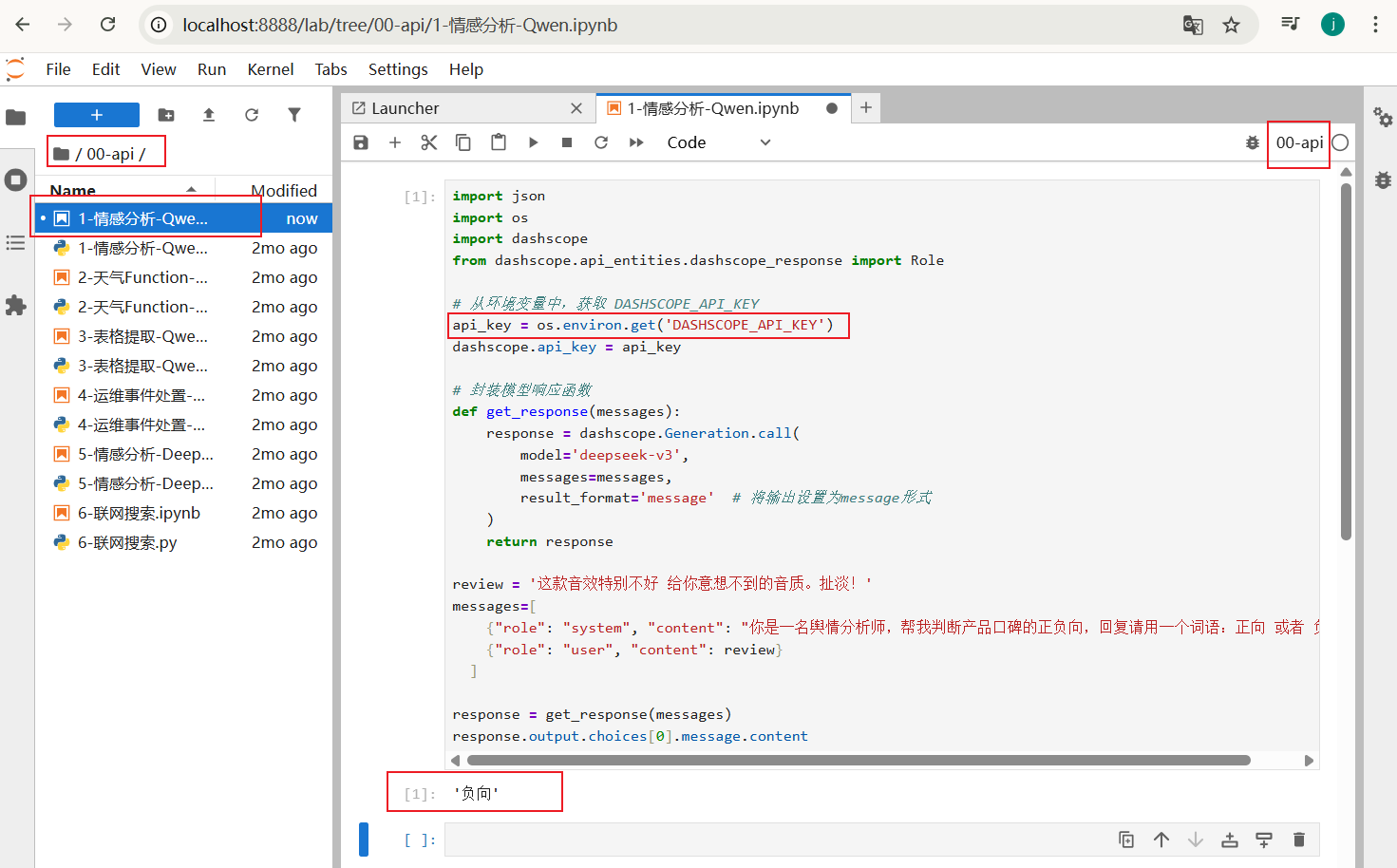Sort files by Name column
The height and width of the screenshot is (868, 1397).
(123, 190)
